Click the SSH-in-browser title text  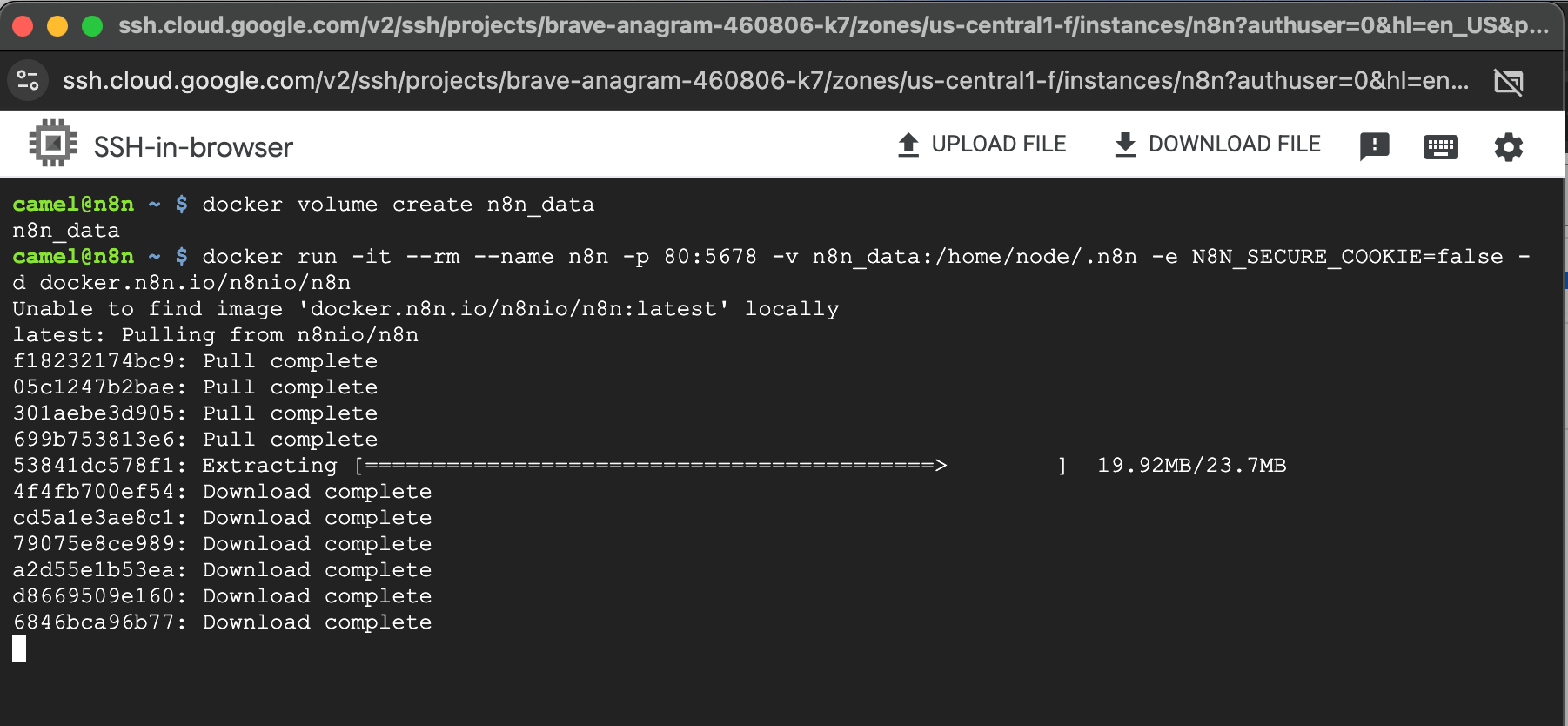(193, 147)
